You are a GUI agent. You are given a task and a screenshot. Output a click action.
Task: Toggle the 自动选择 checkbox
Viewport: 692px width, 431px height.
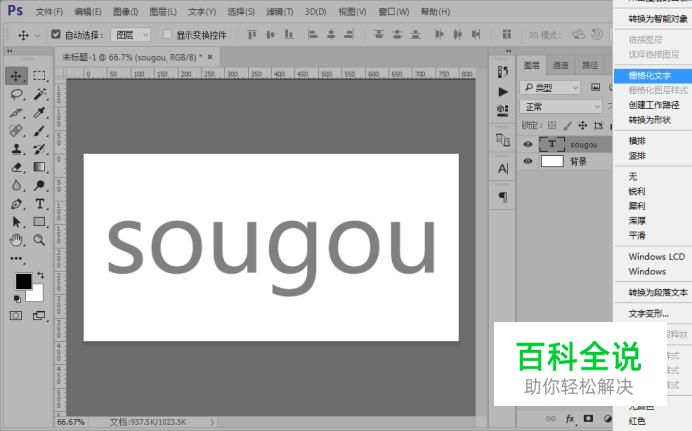point(56,34)
